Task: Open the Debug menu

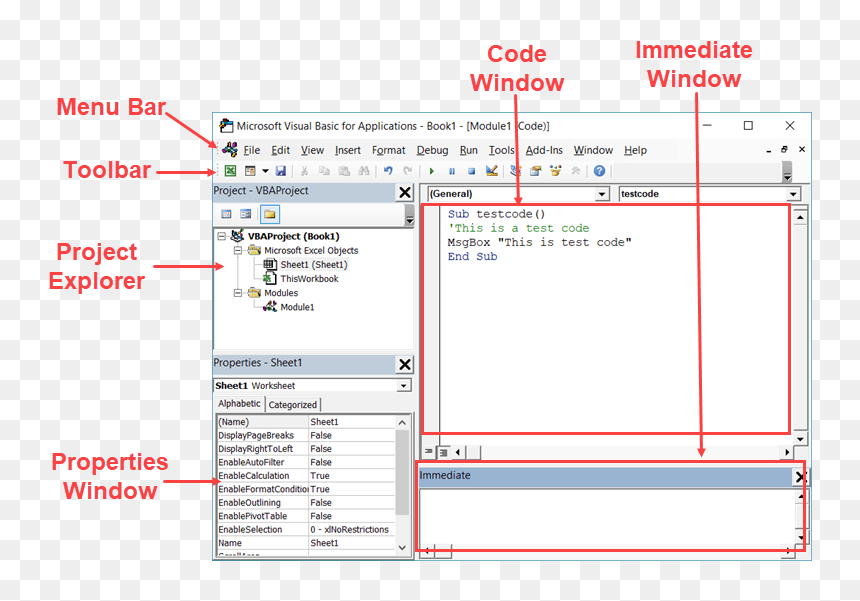Action: (x=432, y=150)
